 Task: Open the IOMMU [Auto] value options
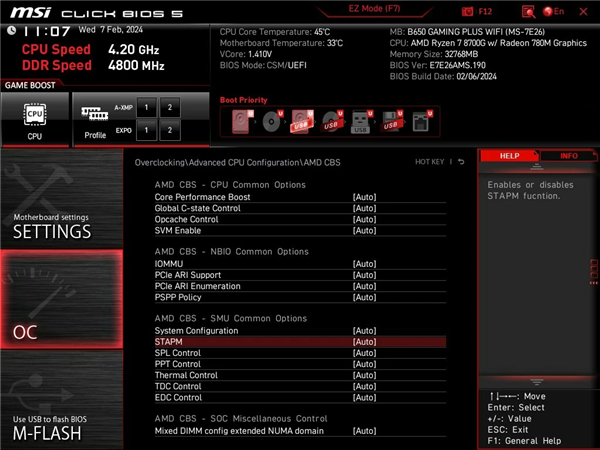tap(364, 264)
